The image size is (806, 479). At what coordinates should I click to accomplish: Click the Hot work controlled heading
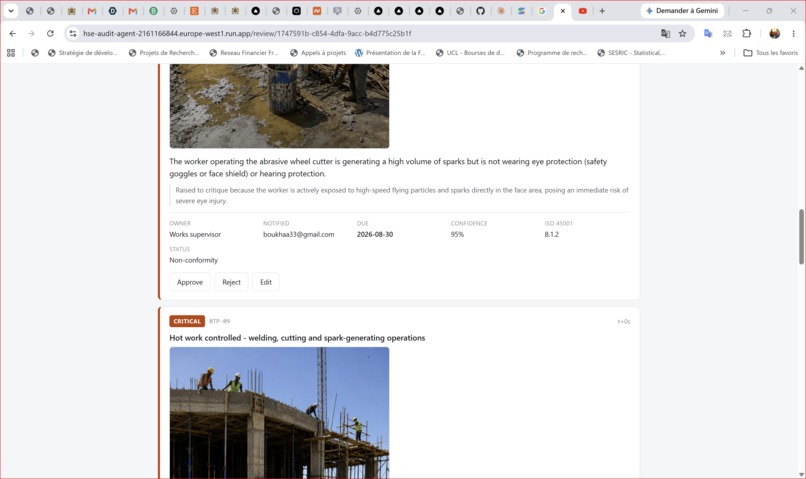pyautogui.click(x=297, y=338)
